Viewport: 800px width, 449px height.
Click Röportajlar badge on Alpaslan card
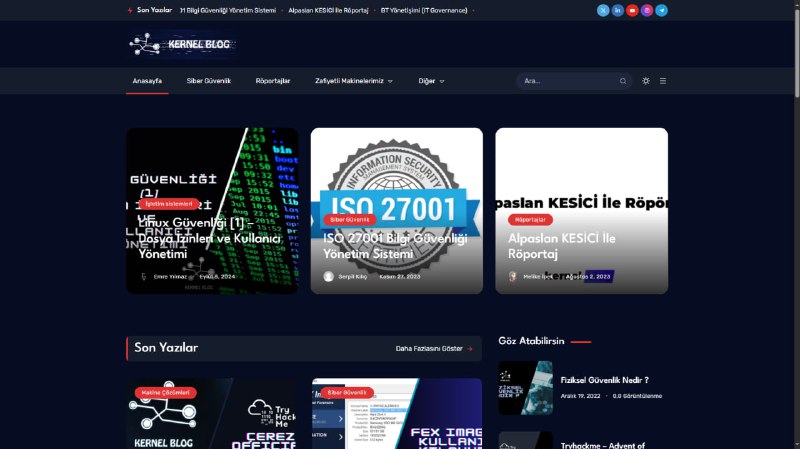tap(530, 220)
